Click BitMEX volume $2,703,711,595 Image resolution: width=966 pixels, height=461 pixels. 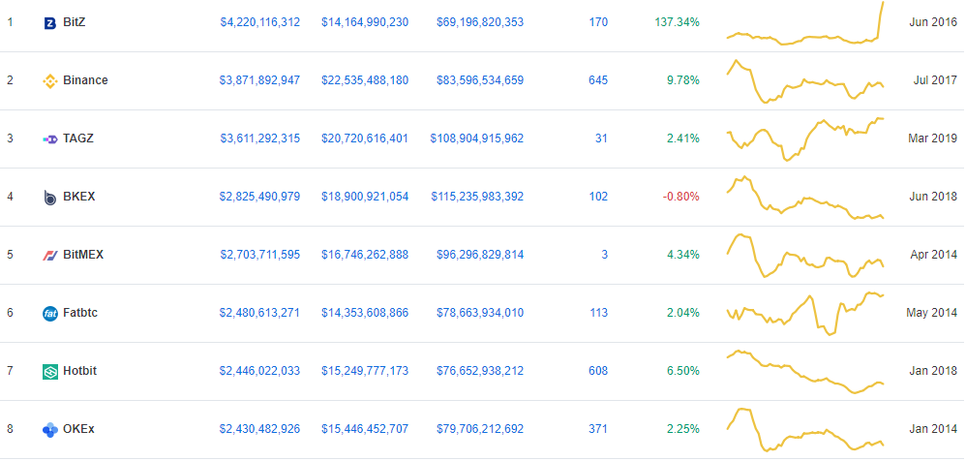(x=259, y=255)
